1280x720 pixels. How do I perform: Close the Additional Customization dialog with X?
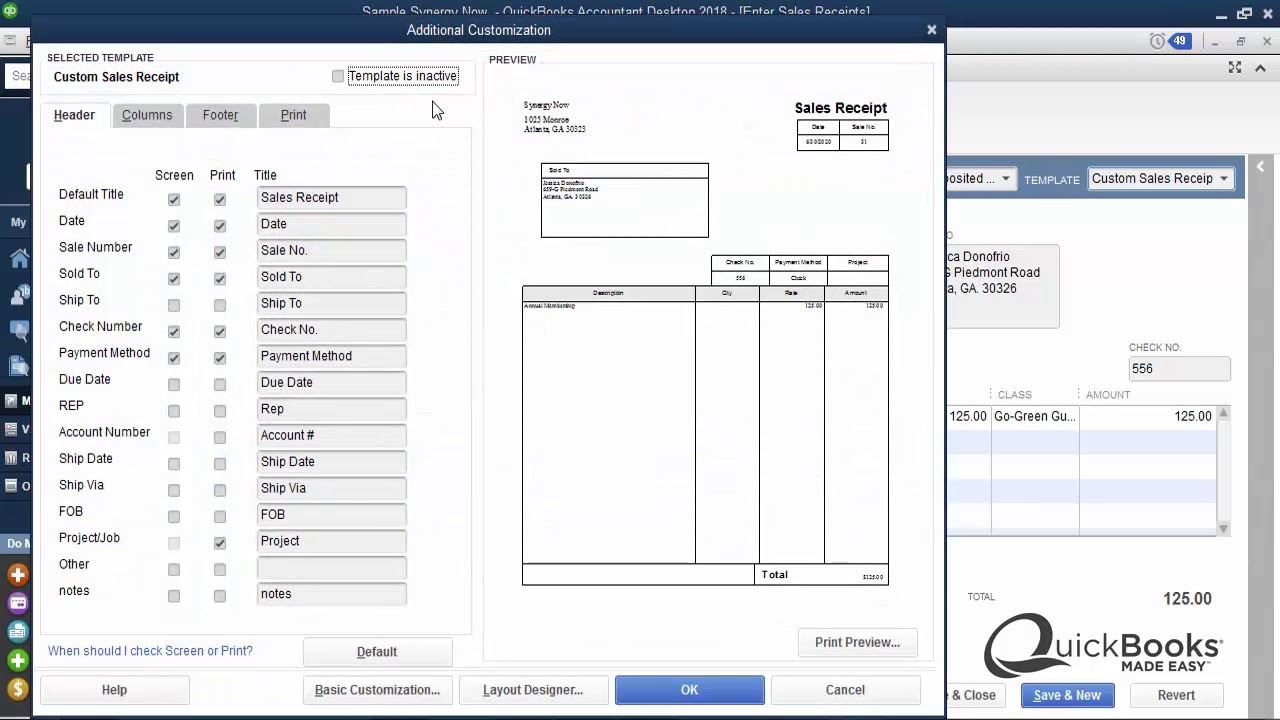(932, 30)
